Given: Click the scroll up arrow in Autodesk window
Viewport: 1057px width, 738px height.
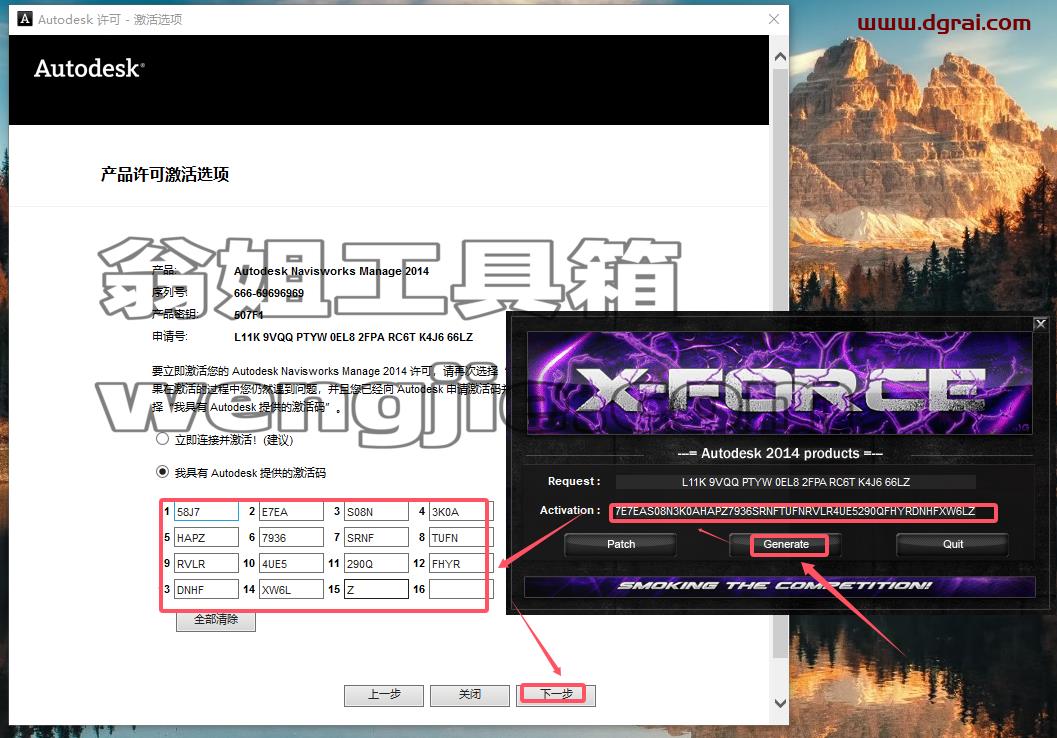Looking at the screenshot, I should pos(780,57).
